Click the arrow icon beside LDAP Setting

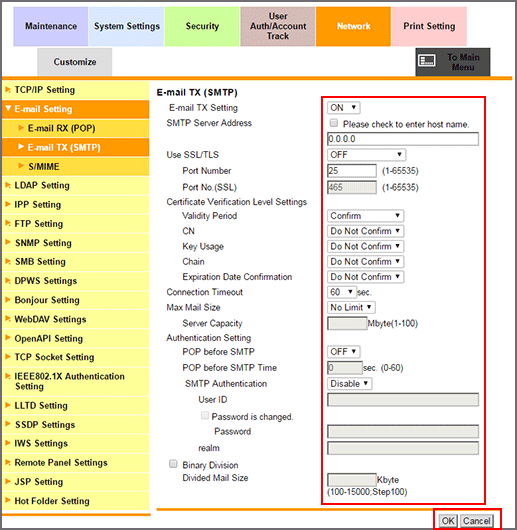tap(8, 185)
